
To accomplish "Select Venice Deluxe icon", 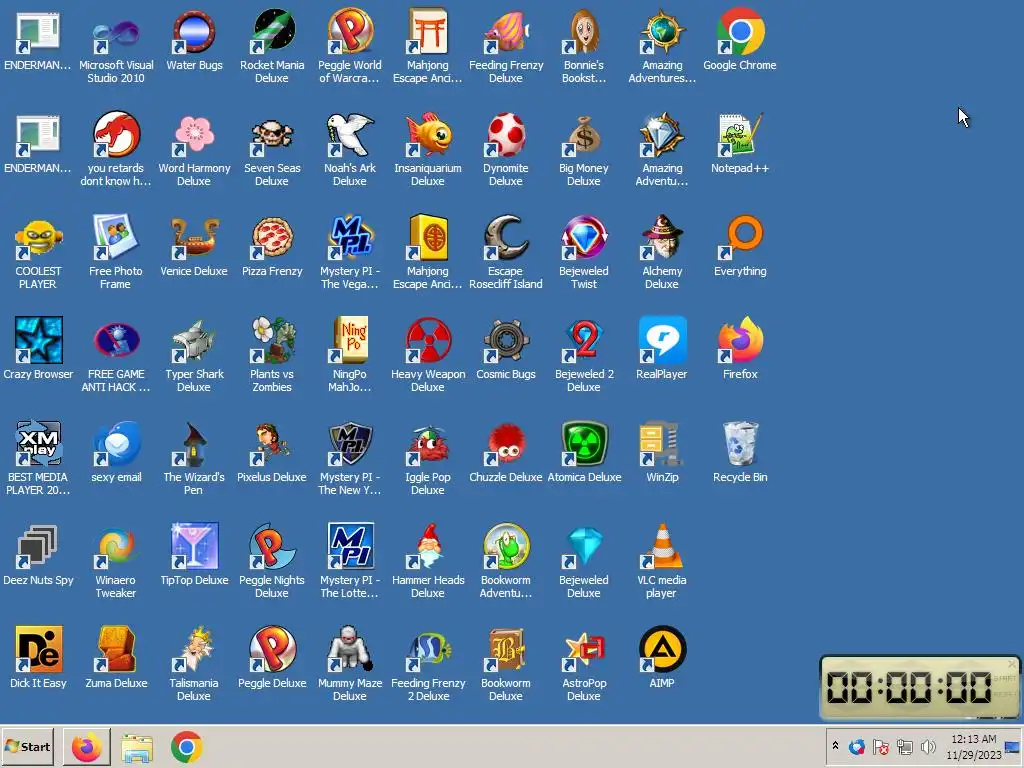I will tap(194, 239).
